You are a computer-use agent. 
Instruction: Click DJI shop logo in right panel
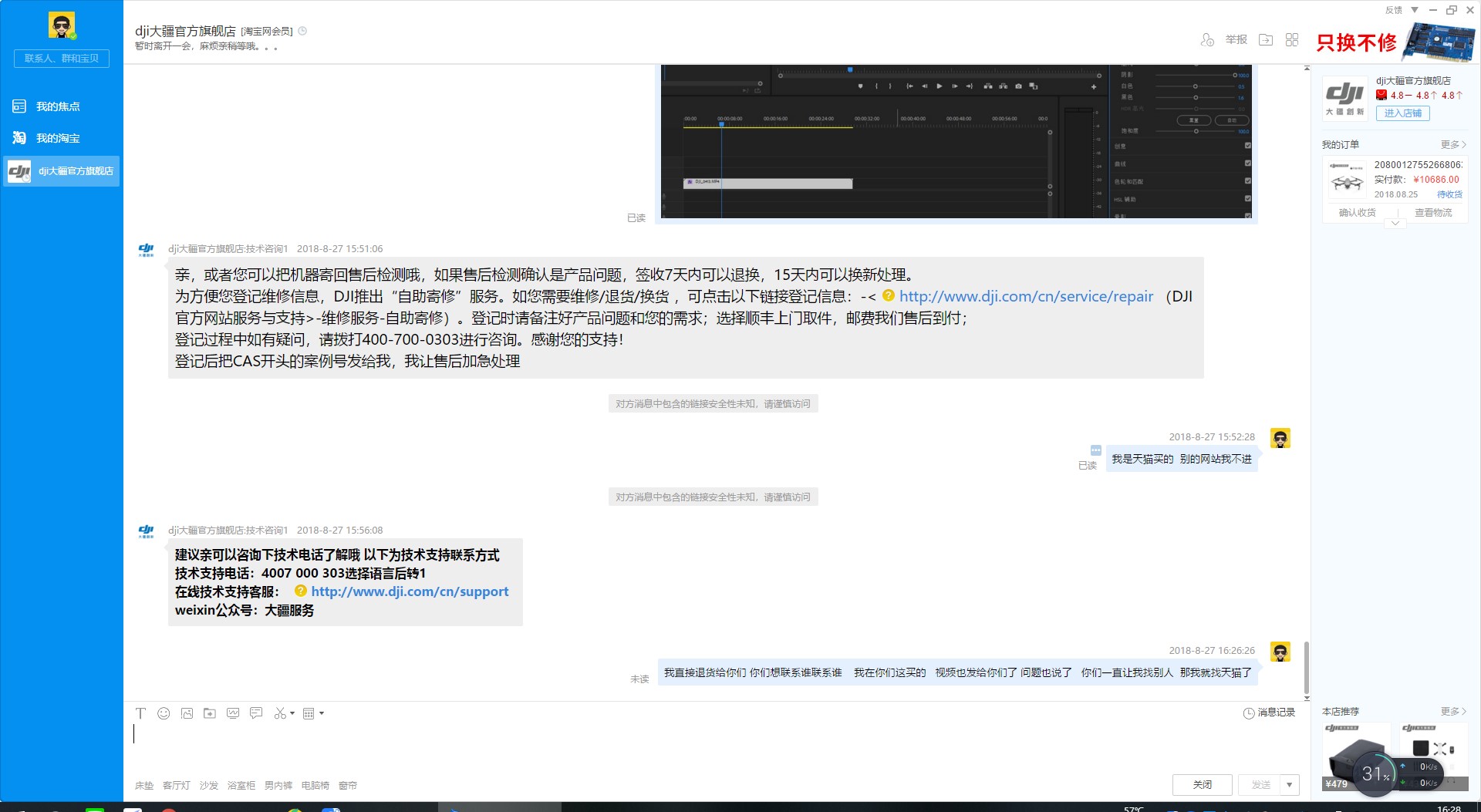click(1344, 97)
